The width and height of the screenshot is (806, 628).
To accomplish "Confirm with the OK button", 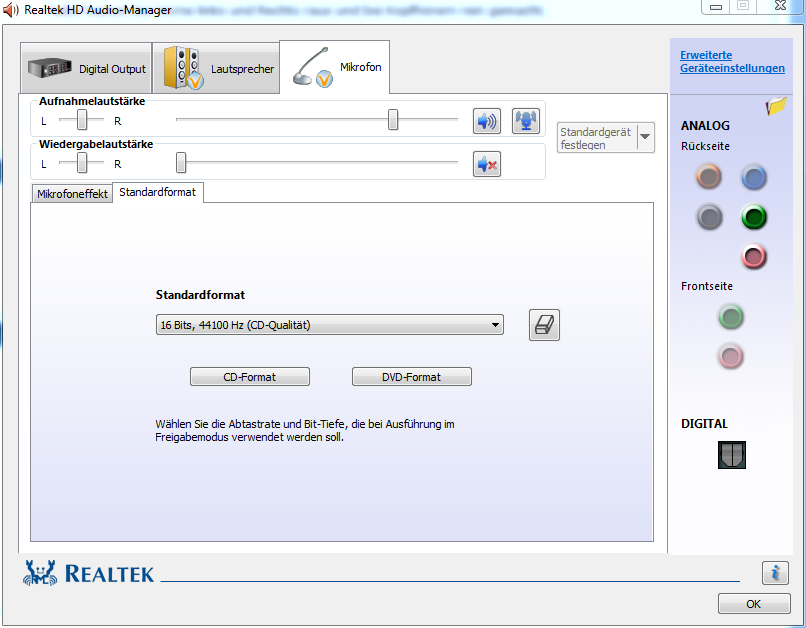I will click(754, 604).
